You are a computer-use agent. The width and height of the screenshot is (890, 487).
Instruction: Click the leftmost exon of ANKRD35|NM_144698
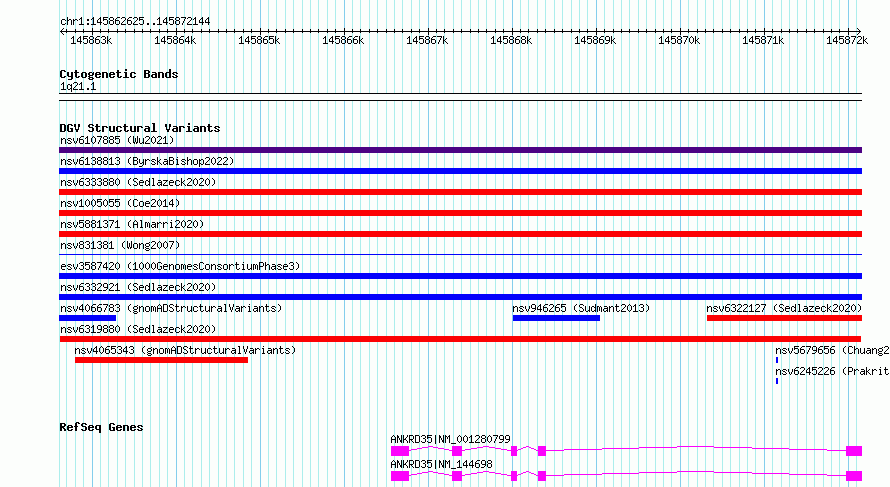[400, 476]
